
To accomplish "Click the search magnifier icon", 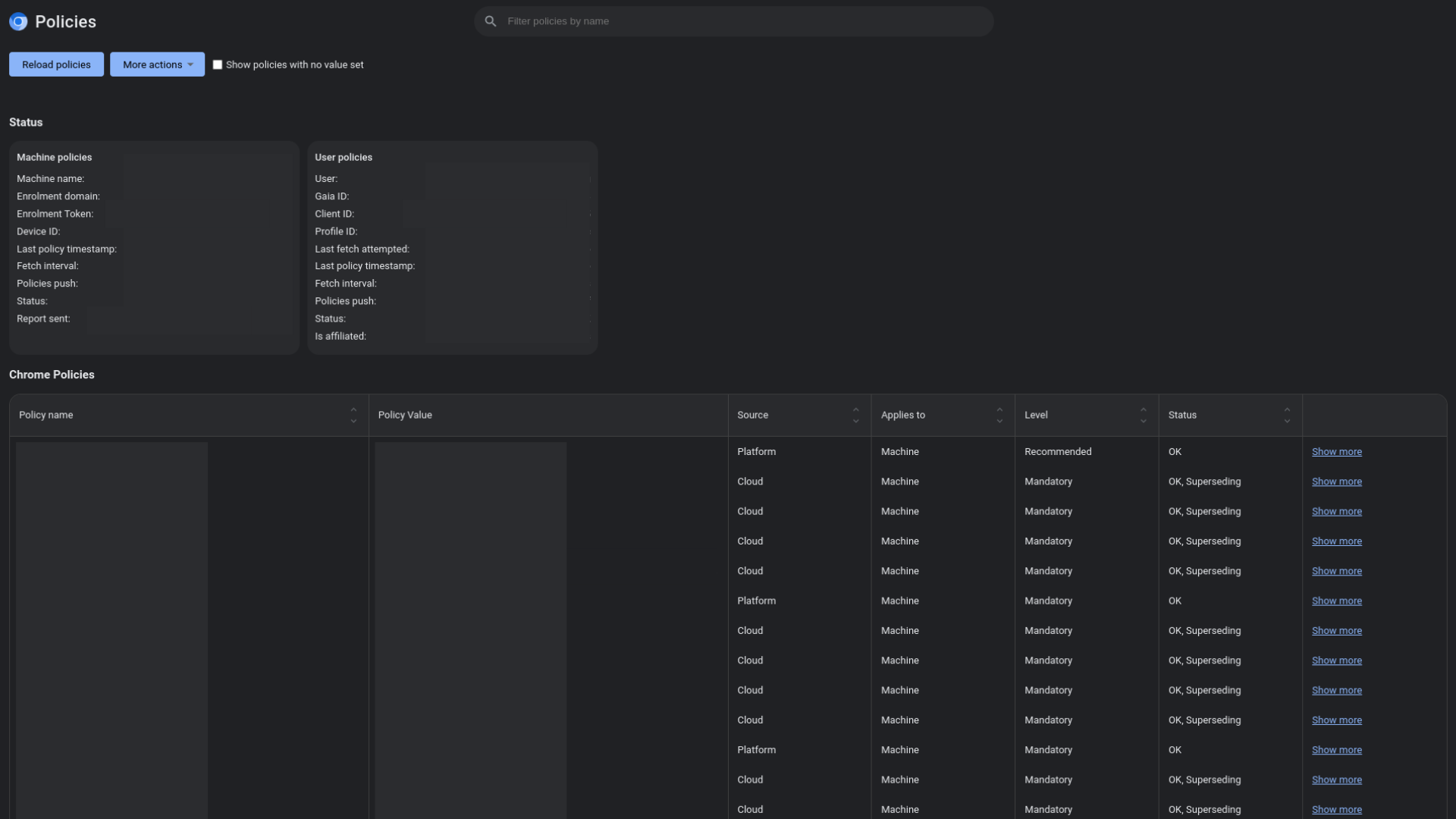I will [x=491, y=21].
